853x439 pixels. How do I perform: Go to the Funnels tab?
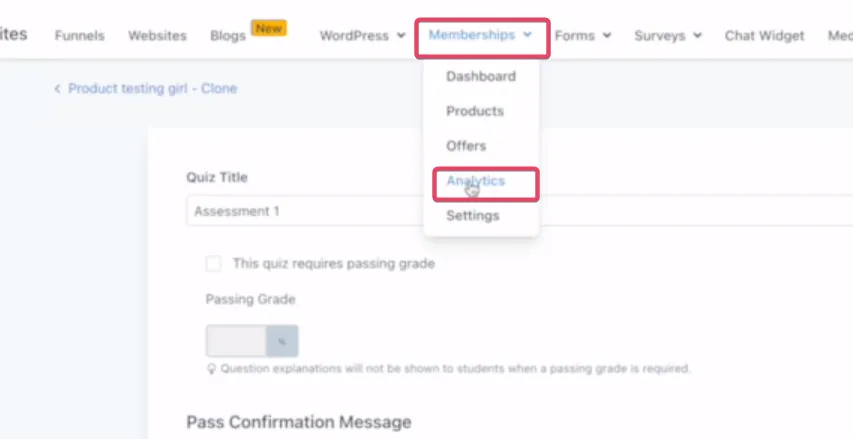click(x=79, y=36)
